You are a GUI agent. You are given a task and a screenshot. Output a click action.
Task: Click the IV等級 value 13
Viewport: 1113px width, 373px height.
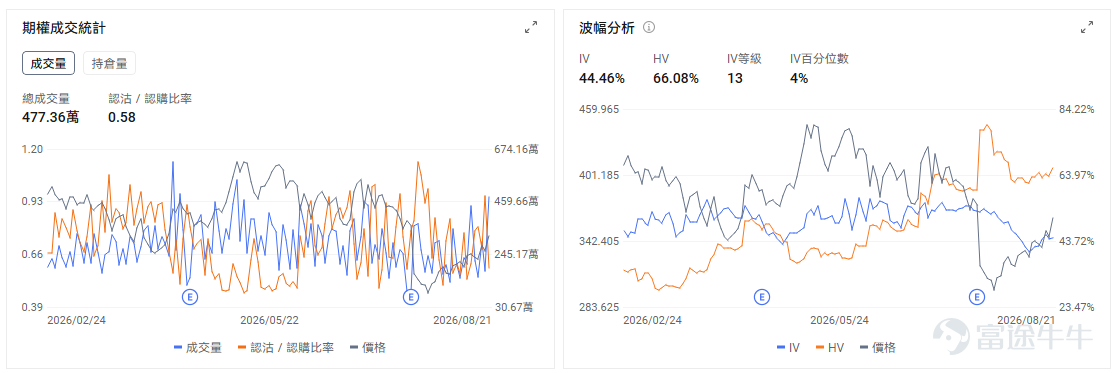(735, 78)
